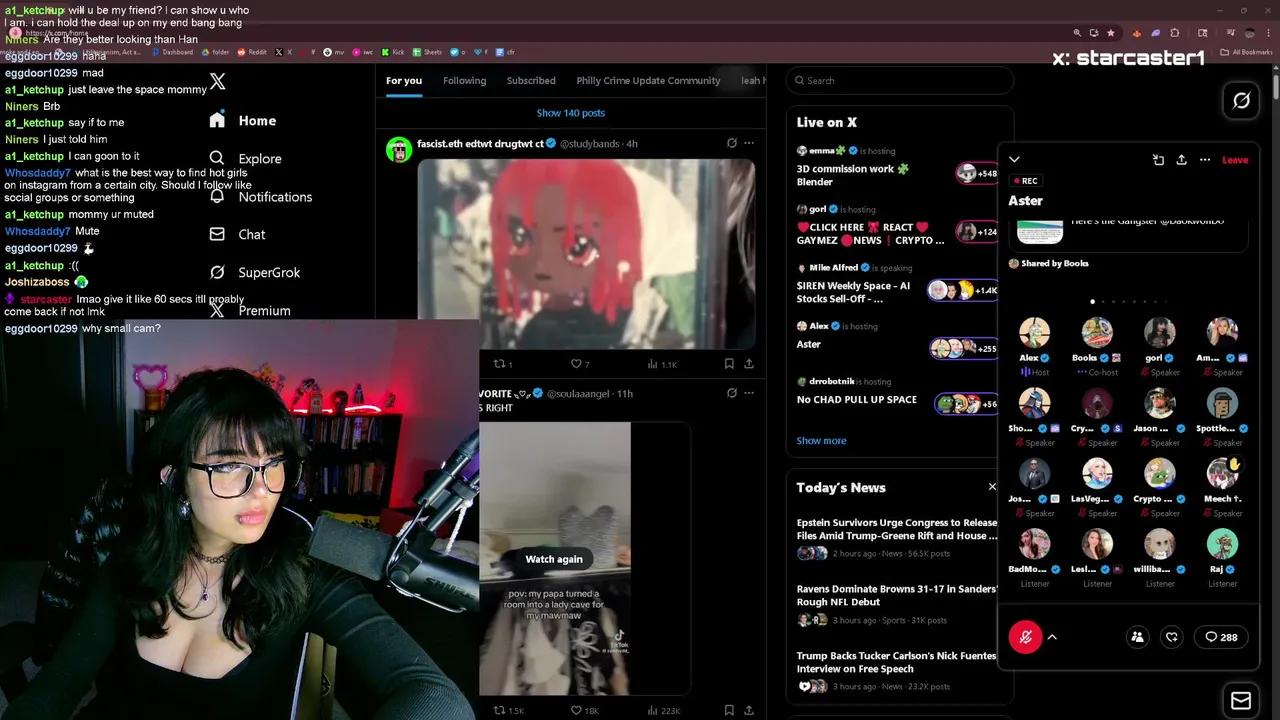Dismiss Today's News with X button
1280x720 pixels.
[992, 487]
